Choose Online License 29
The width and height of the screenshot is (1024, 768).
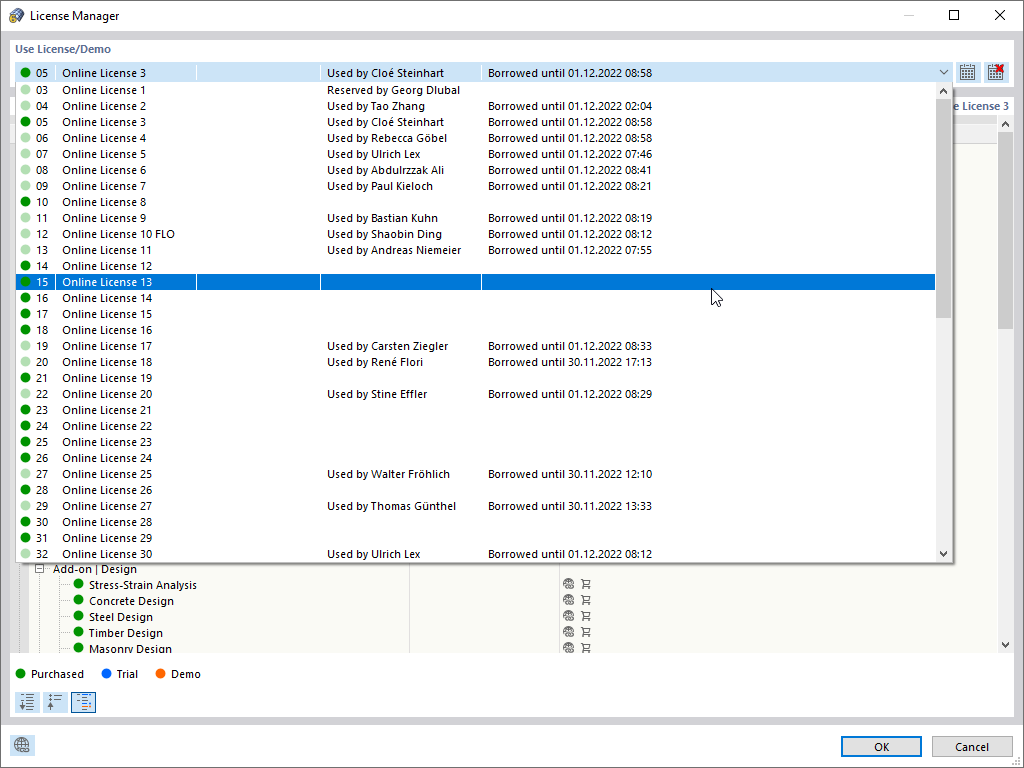[x=475, y=538]
